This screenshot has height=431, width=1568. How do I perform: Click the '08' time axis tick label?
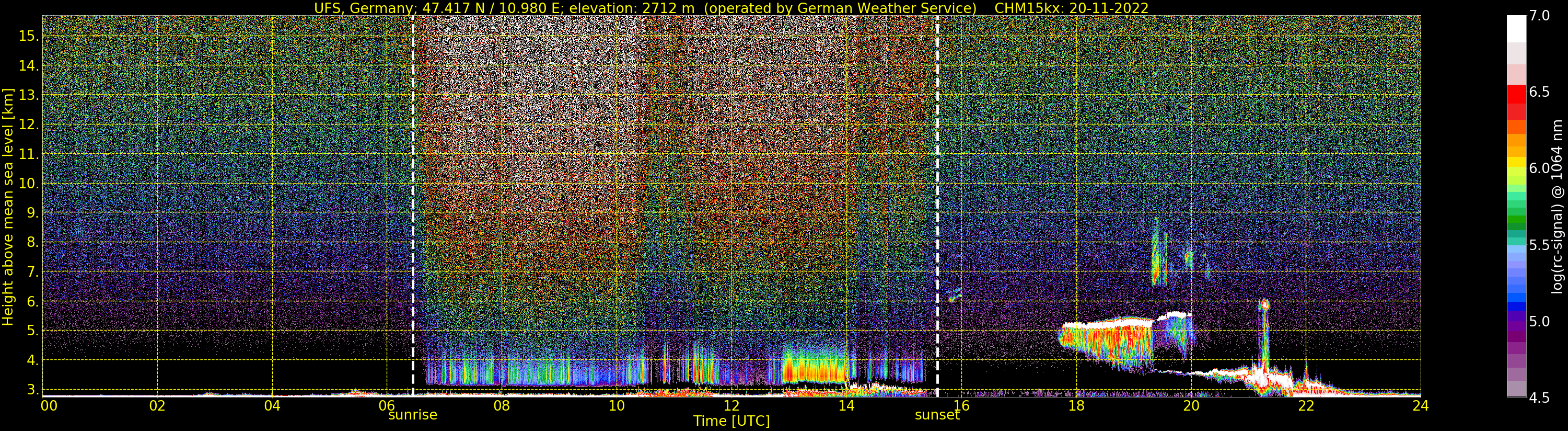[502, 405]
